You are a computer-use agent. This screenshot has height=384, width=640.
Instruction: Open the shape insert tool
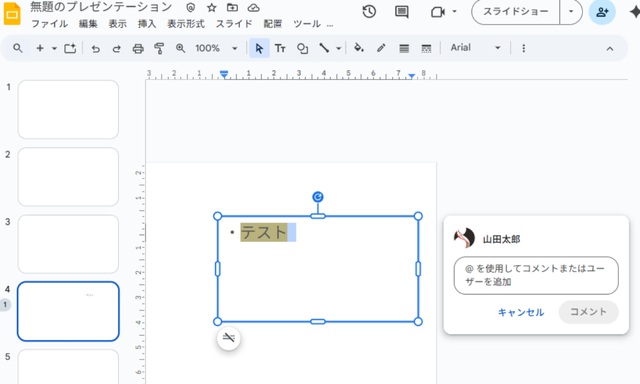point(302,48)
